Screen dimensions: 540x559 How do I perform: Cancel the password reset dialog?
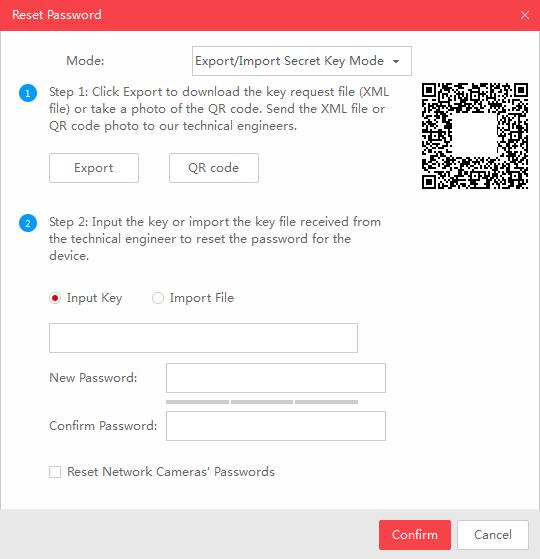(x=493, y=535)
